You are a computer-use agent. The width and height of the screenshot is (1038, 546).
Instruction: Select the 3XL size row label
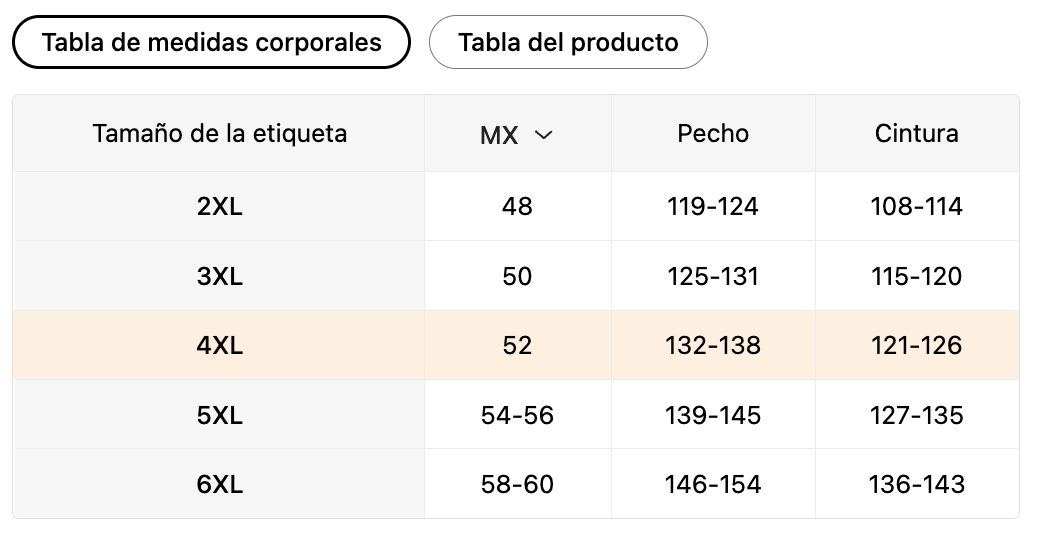[x=219, y=276]
